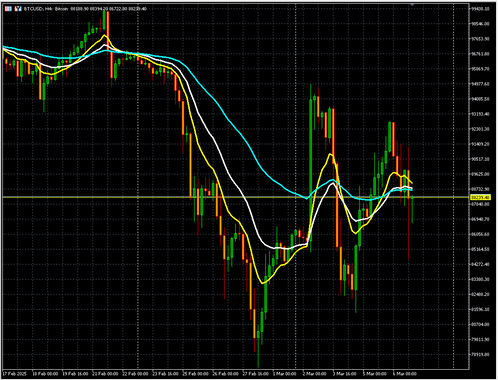The width and height of the screenshot is (498, 380).
Task: Click price scale label 84272.40
Action: [x=480, y=264]
